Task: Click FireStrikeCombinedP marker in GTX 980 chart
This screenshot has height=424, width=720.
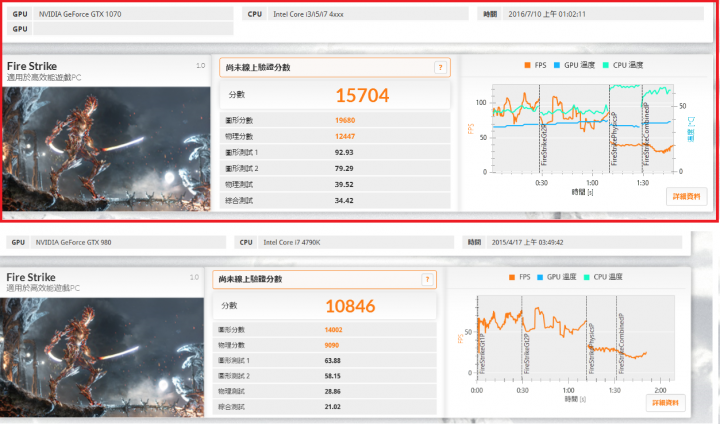Action: pyautogui.click(x=621, y=344)
